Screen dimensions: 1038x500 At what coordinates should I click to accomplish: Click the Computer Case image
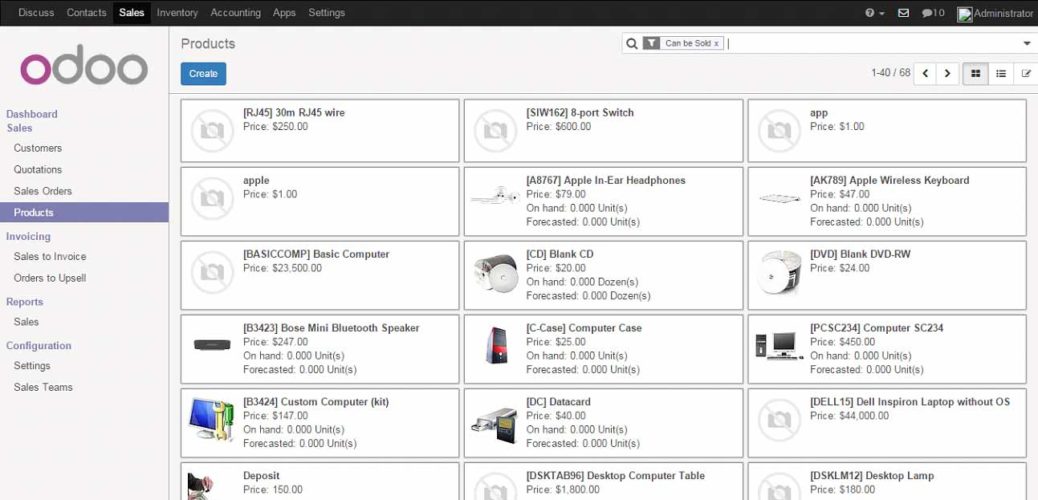pyautogui.click(x=496, y=345)
